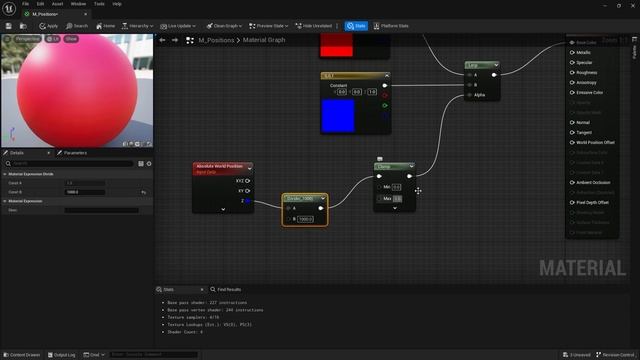Open the toolbar overflow dots next to Hide Unrelated
Screen dimensions: 640x360
[x=337, y=26]
